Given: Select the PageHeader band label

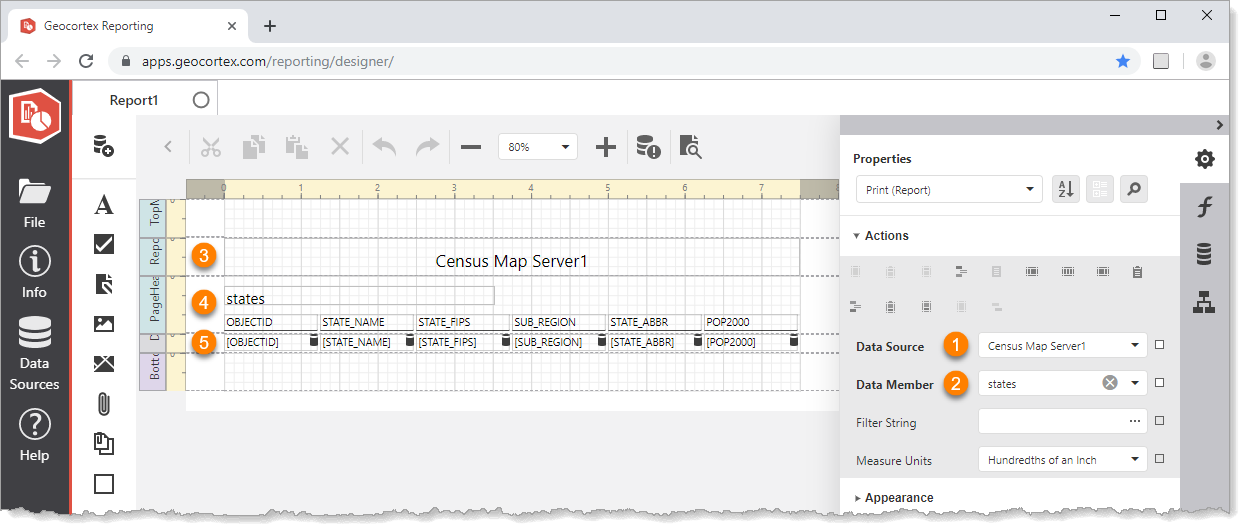Looking at the screenshot, I should 154,304.
